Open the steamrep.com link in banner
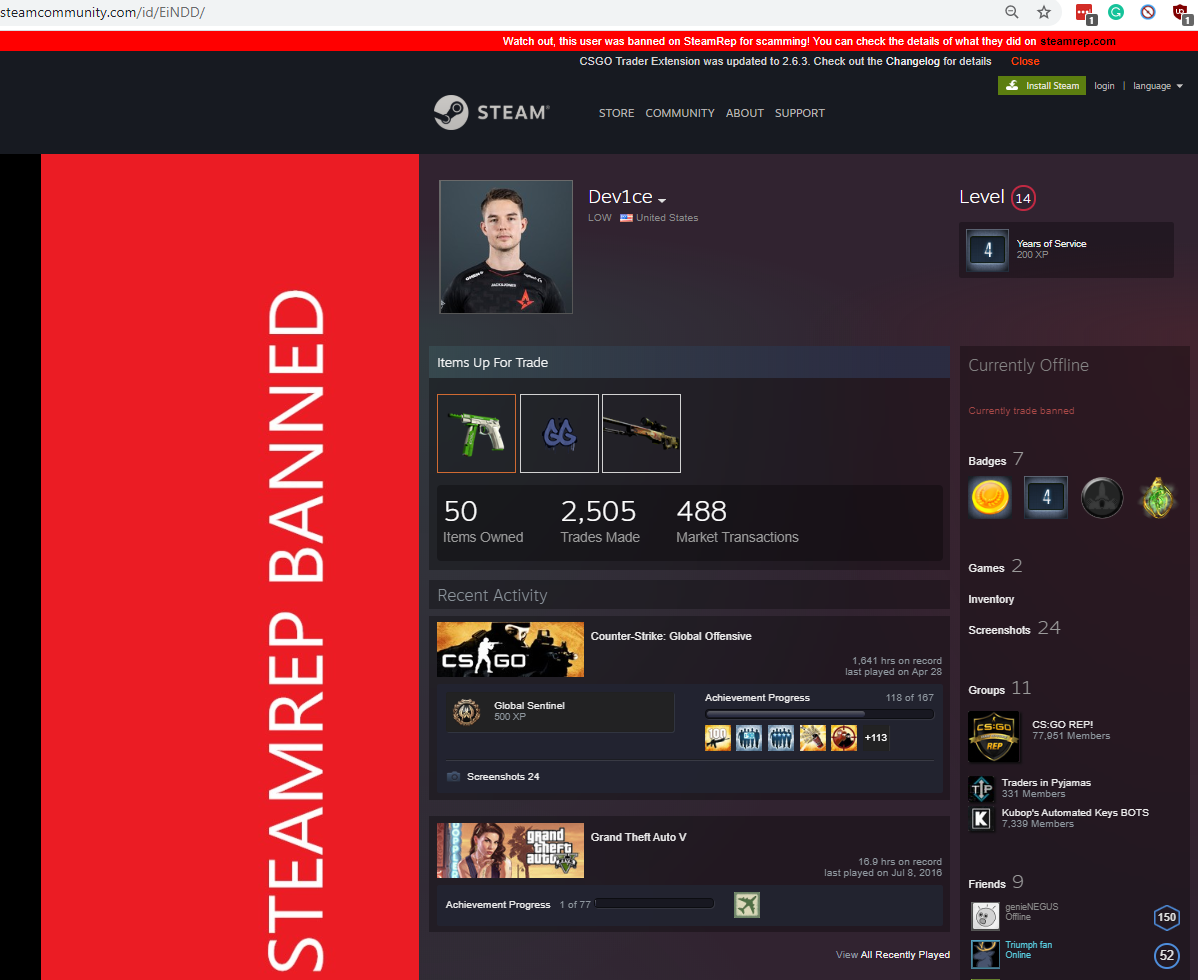This screenshot has height=980, width=1198. click(1077, 41)
